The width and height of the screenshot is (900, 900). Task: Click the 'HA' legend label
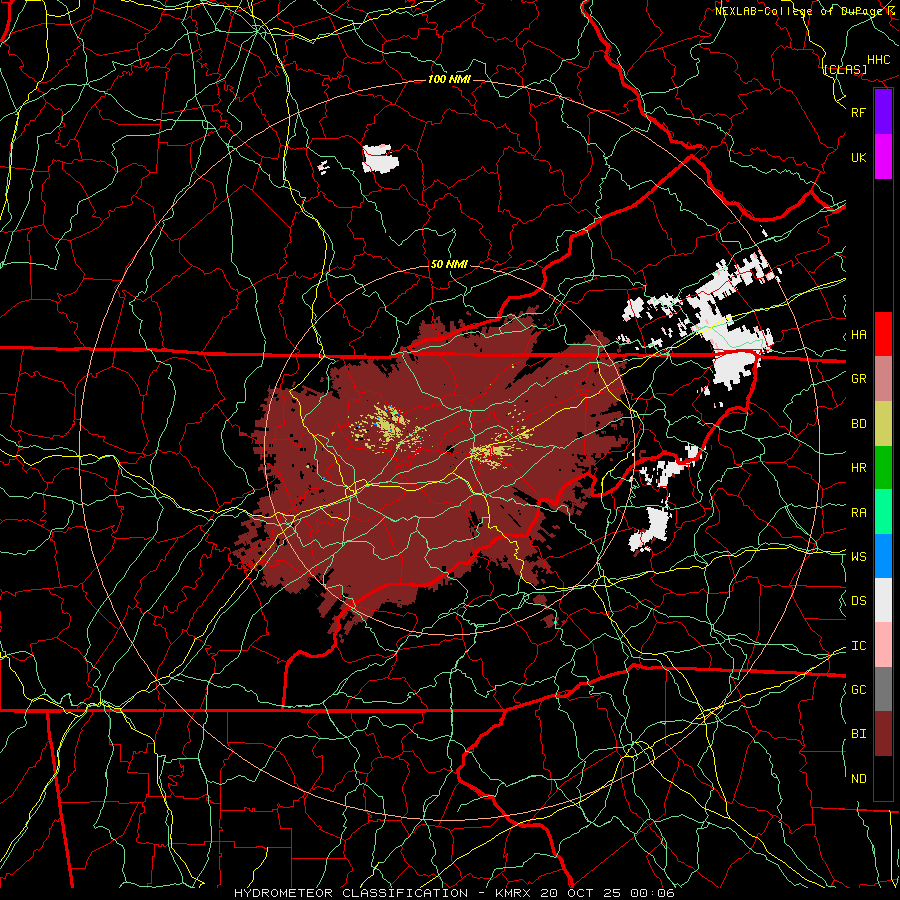tap(858, 335)
